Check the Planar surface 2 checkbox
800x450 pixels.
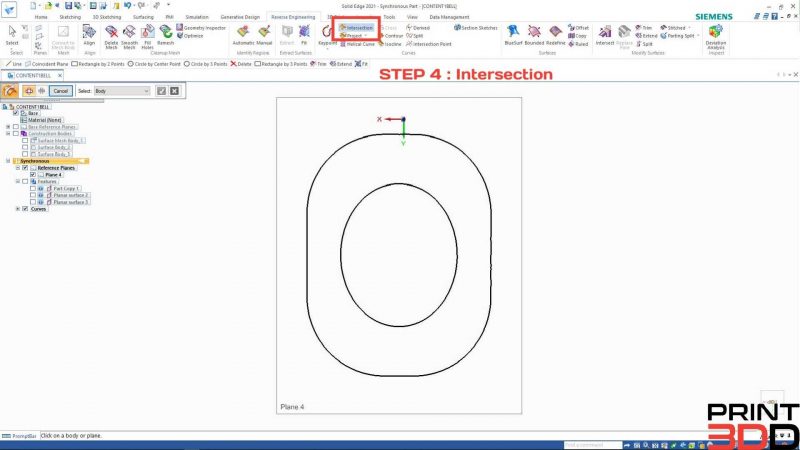click(33, 195)
